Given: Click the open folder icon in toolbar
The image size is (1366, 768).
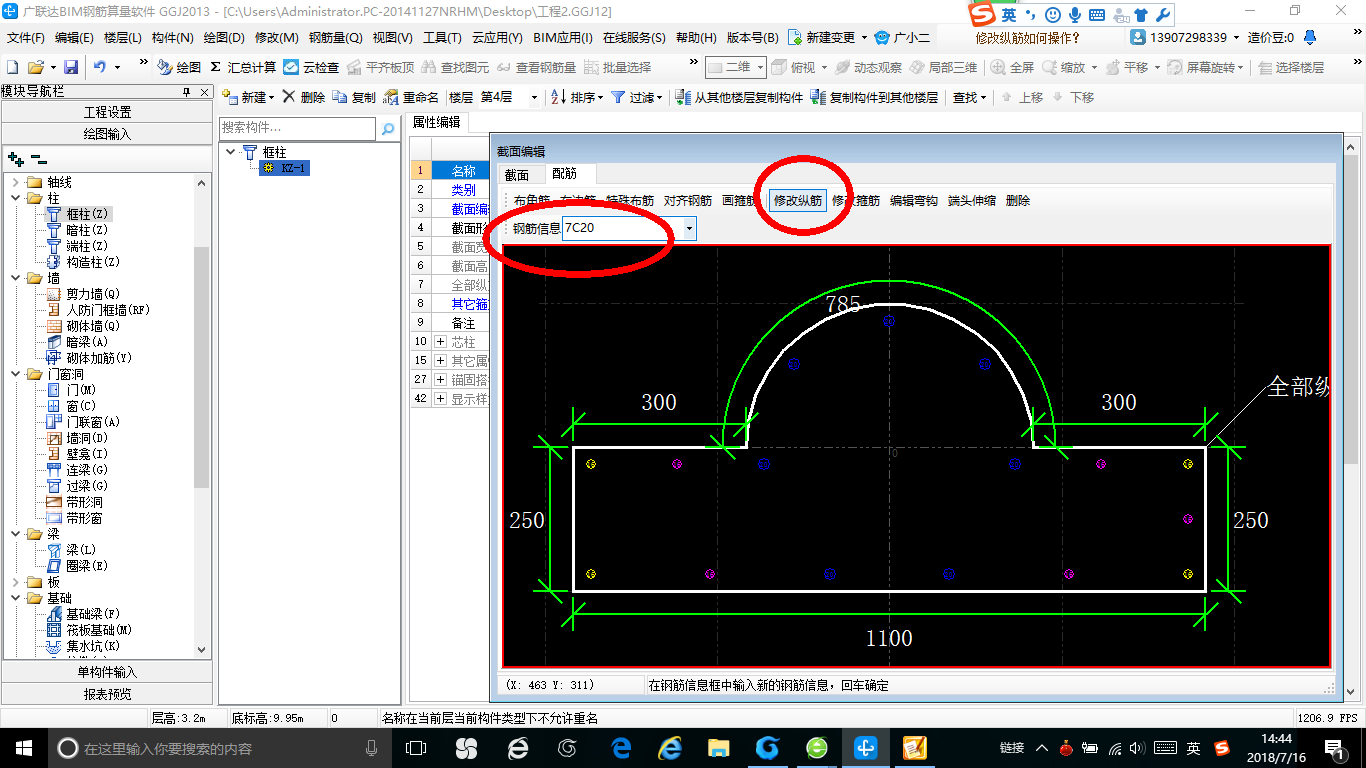Looking at the screenshot, I should (36, 67).
